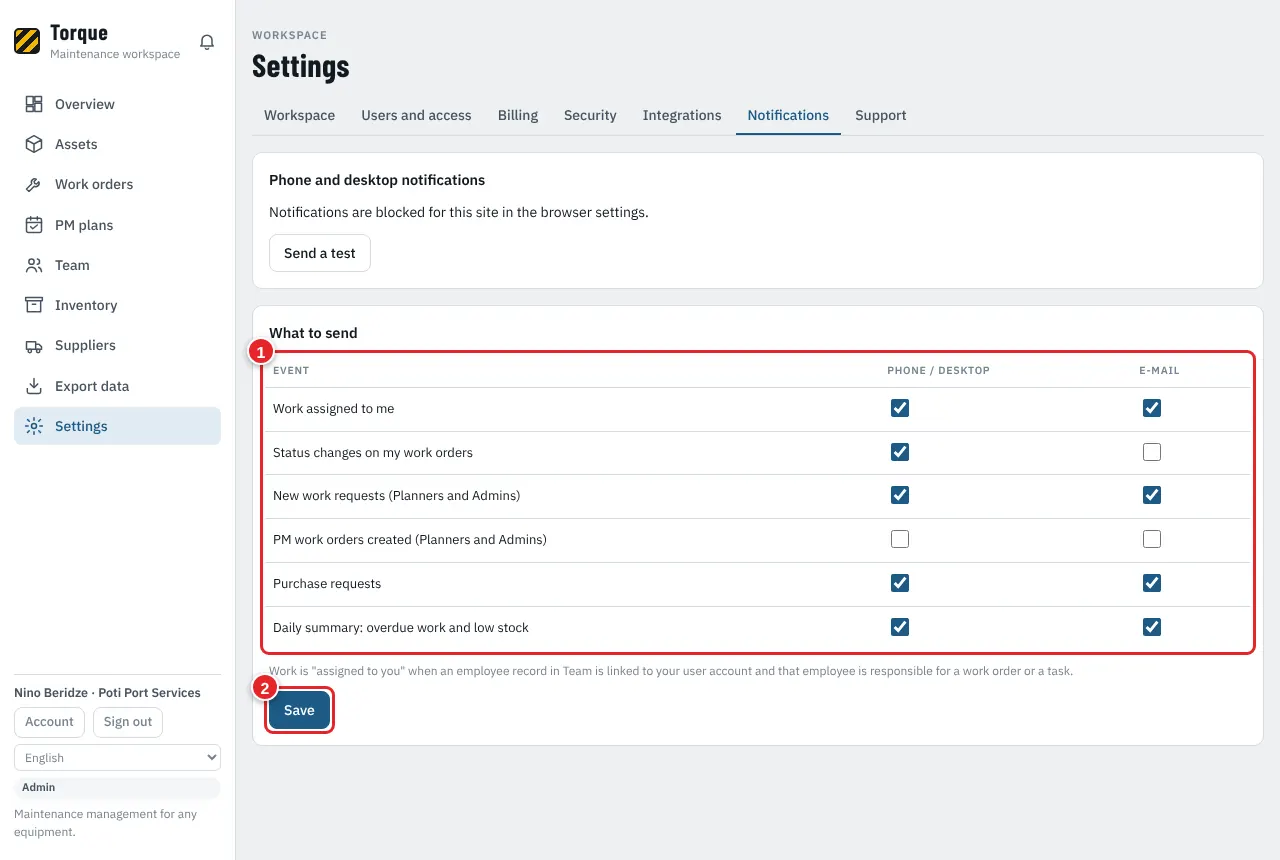
Task: Open the notification bell
Action: point(207,42)
